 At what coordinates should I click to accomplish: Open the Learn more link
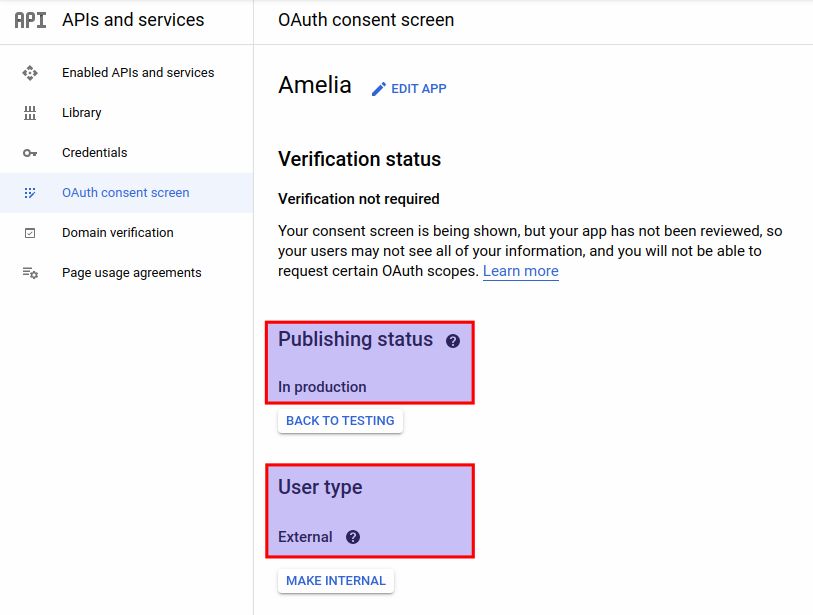click(520, 271)
